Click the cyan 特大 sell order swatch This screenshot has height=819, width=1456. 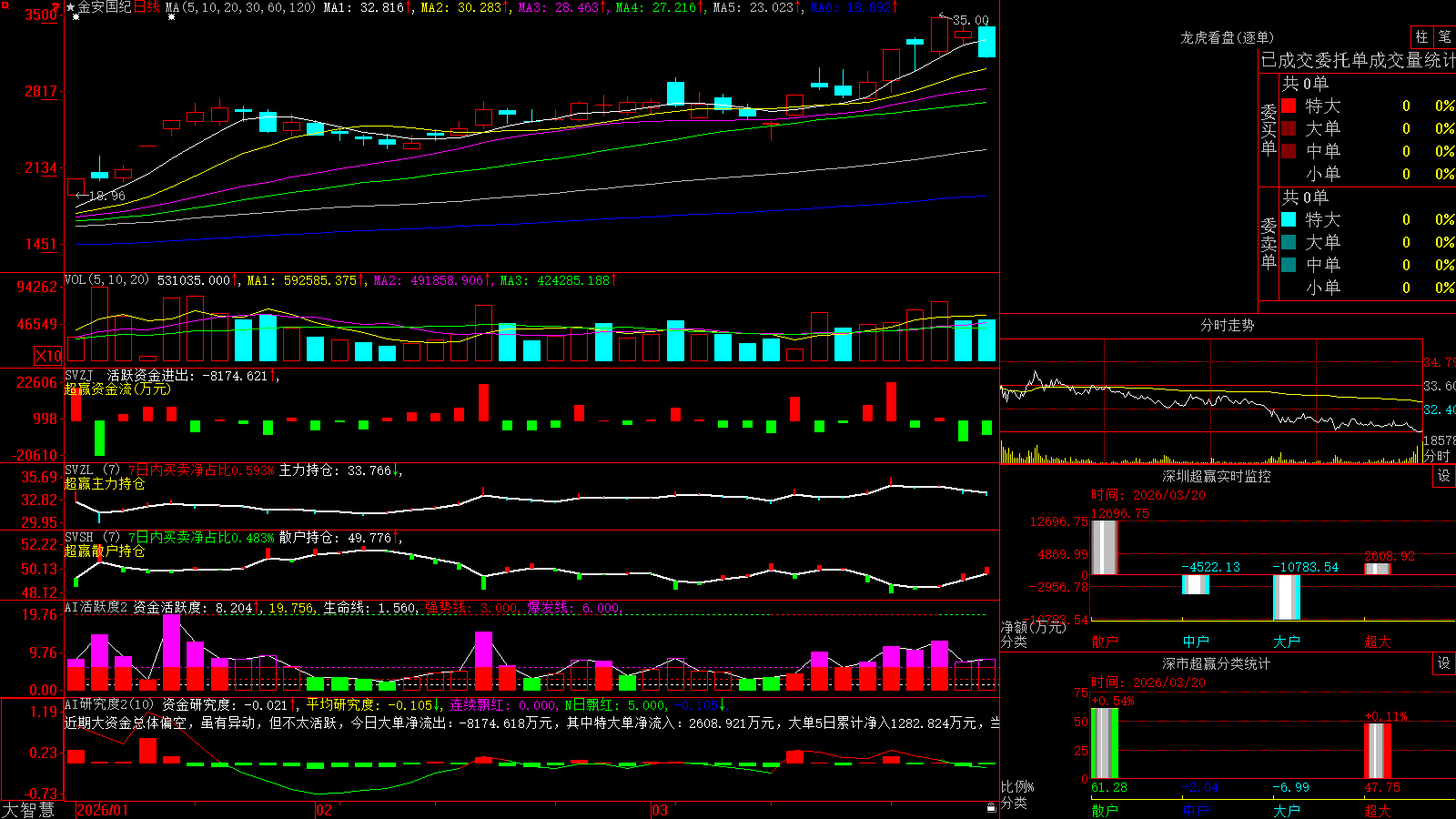point(1289,219)
